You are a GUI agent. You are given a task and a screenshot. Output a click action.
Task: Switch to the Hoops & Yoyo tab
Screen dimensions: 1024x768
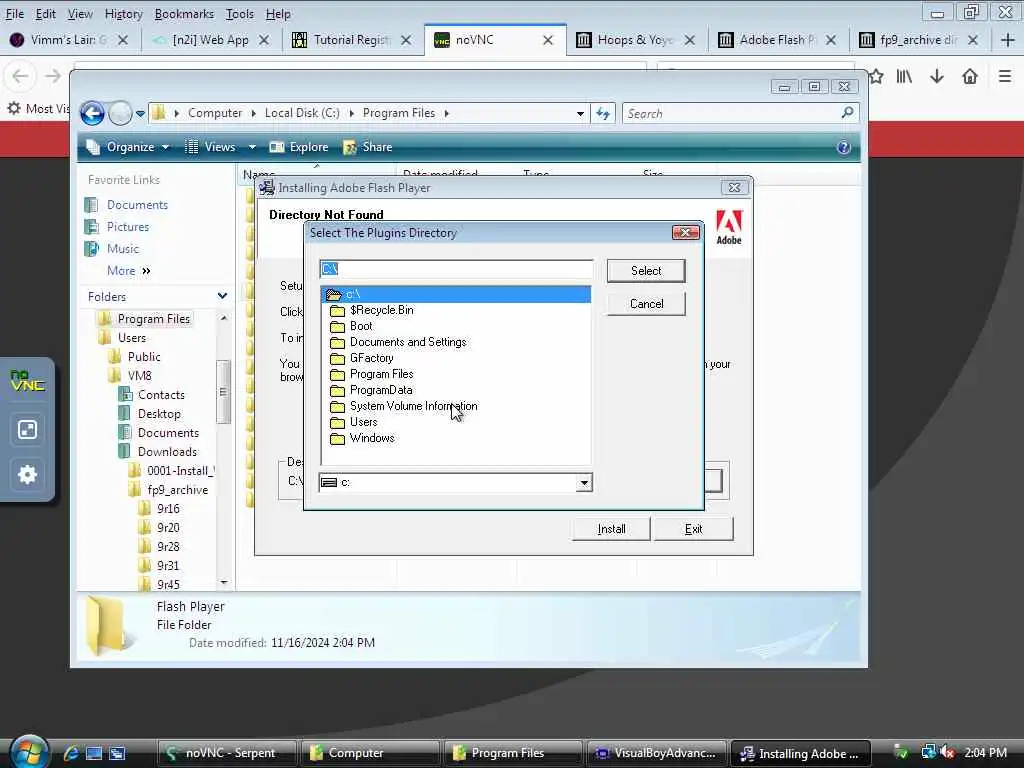pyautogui.click(x=636, y=40)
